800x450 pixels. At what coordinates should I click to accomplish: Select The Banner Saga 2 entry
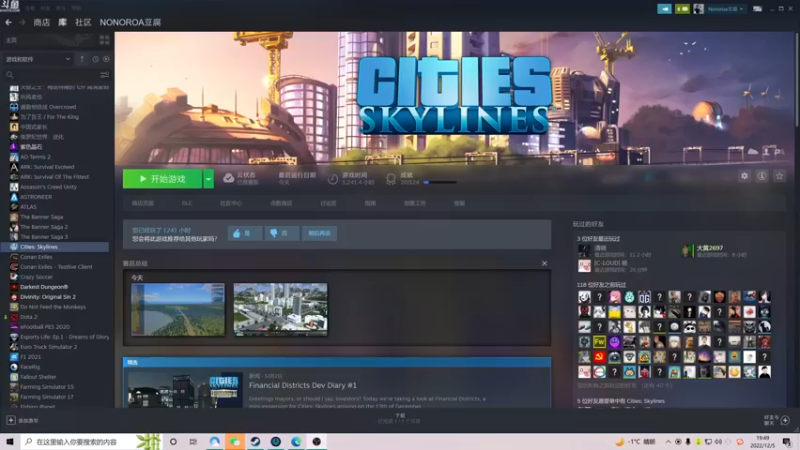[44, 227]
